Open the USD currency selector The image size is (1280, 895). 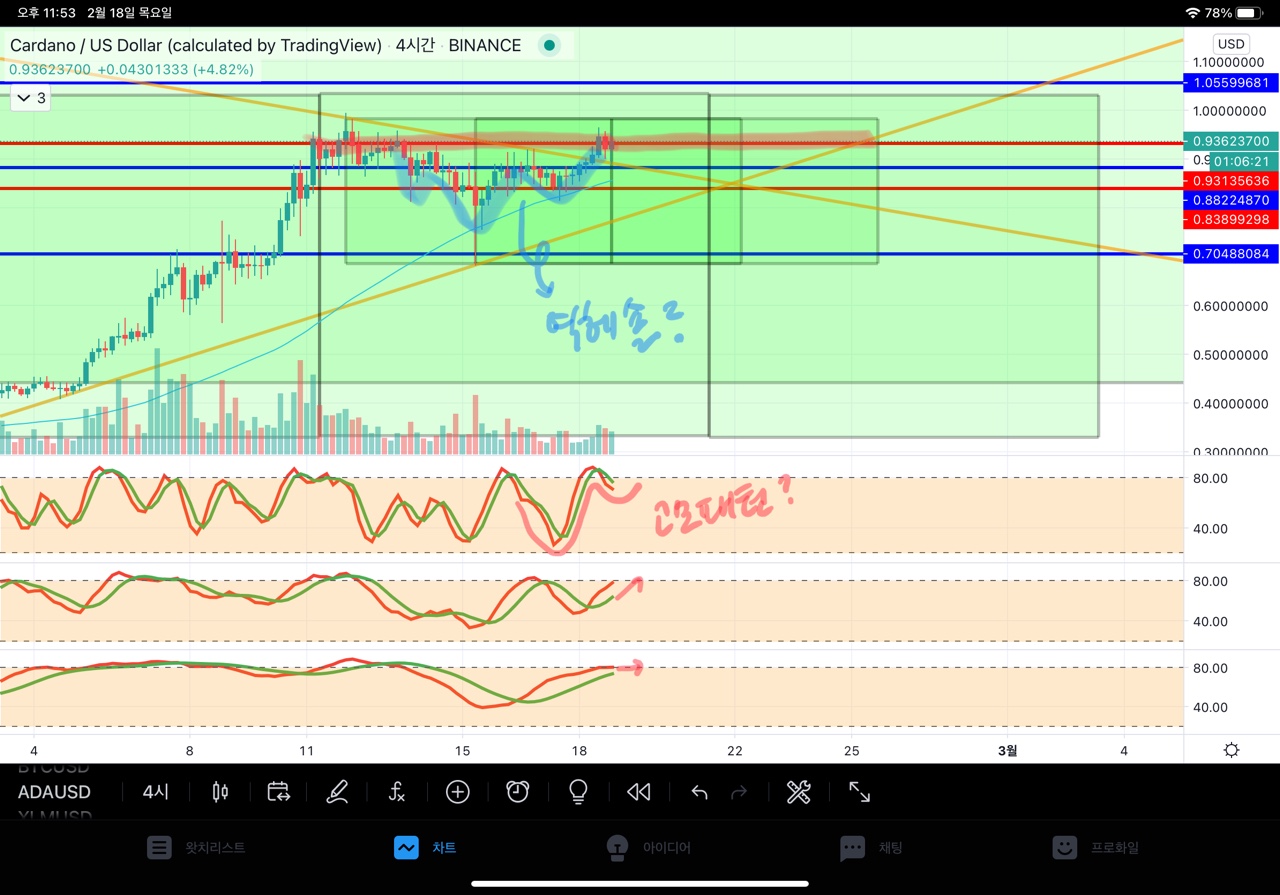(1230, 44)
